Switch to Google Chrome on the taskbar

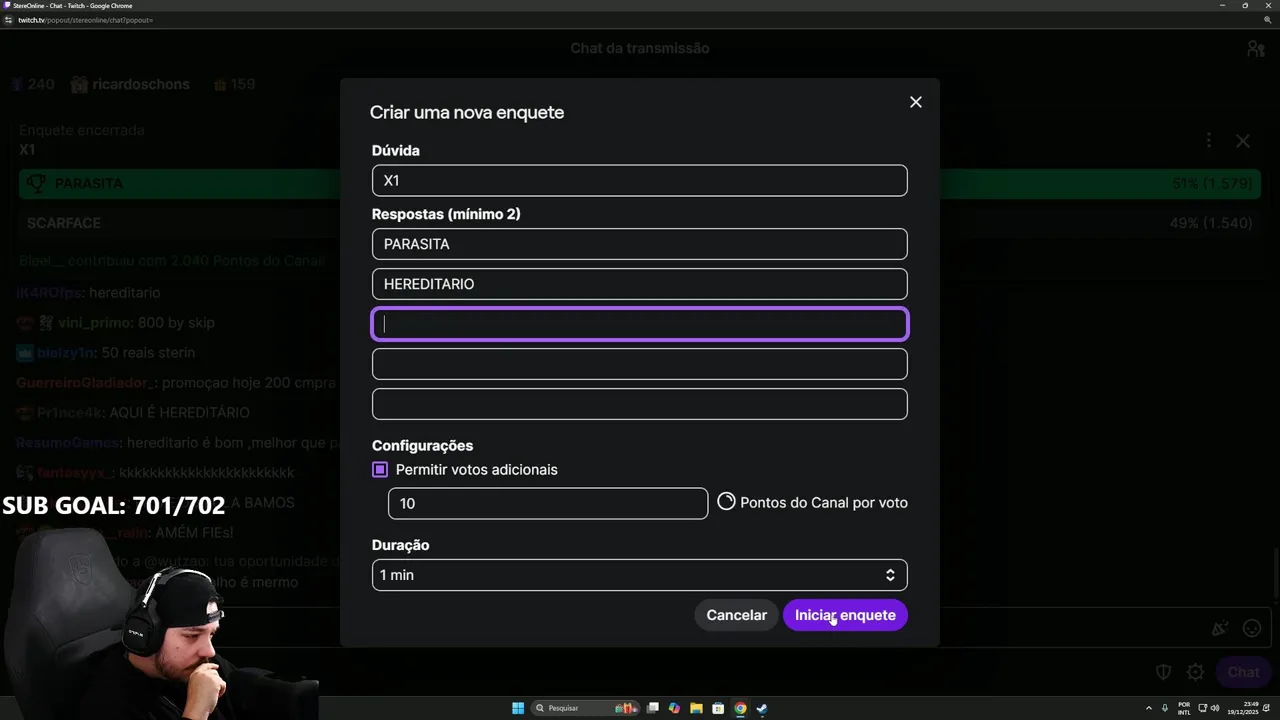point(740,708)
